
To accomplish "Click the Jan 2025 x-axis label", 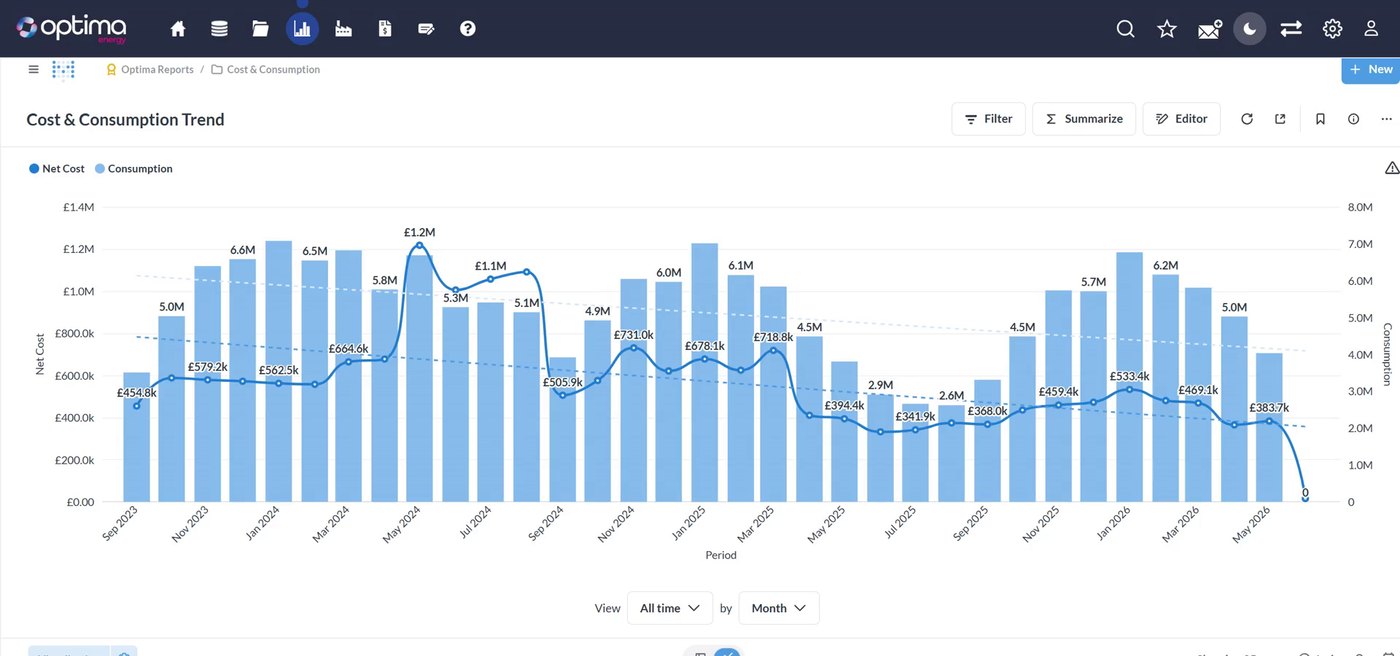I will click(x=690, y=525).
